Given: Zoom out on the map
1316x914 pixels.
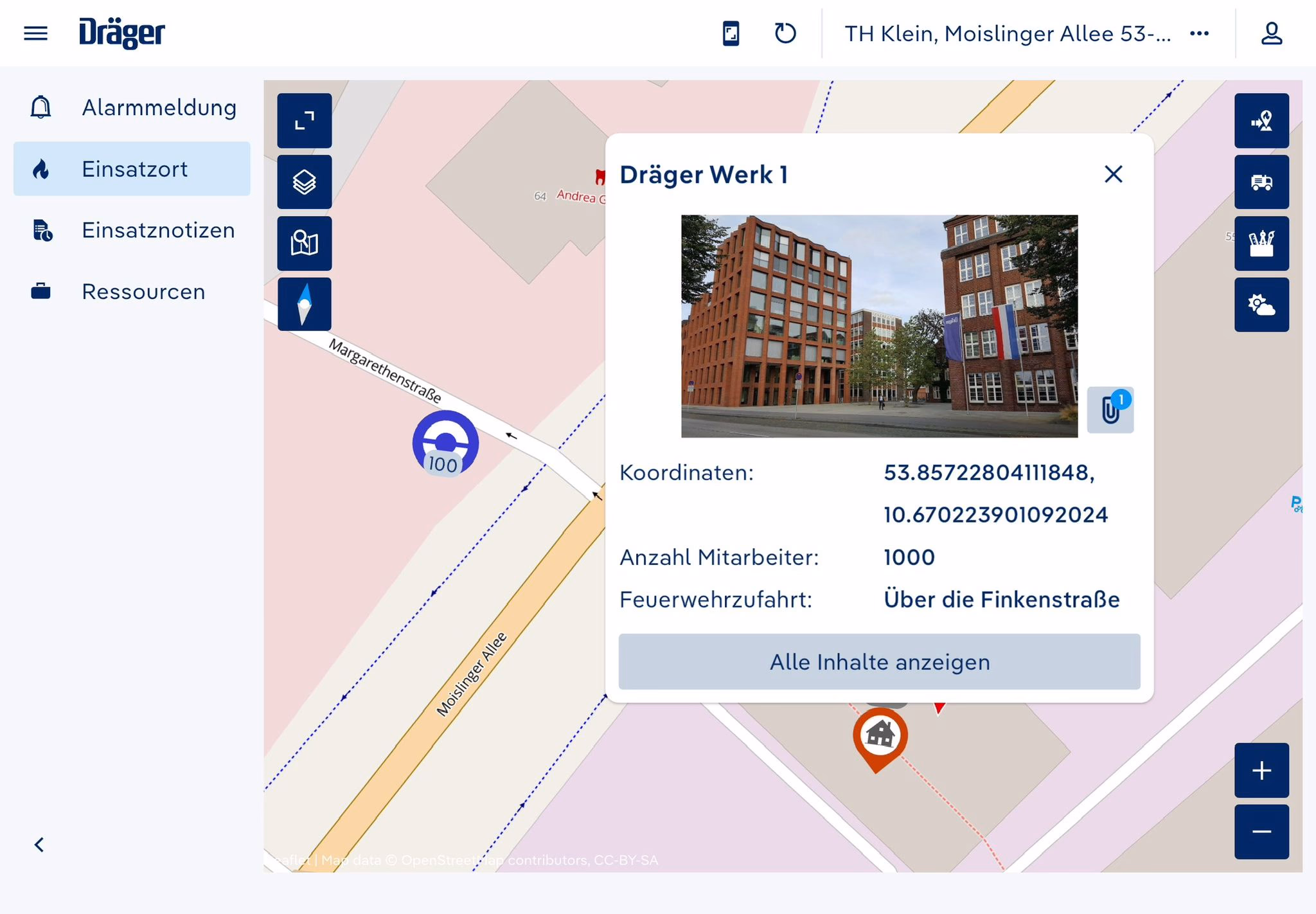Looking at the screenshot, I should pyautogui.click(x=1261, y=832).
